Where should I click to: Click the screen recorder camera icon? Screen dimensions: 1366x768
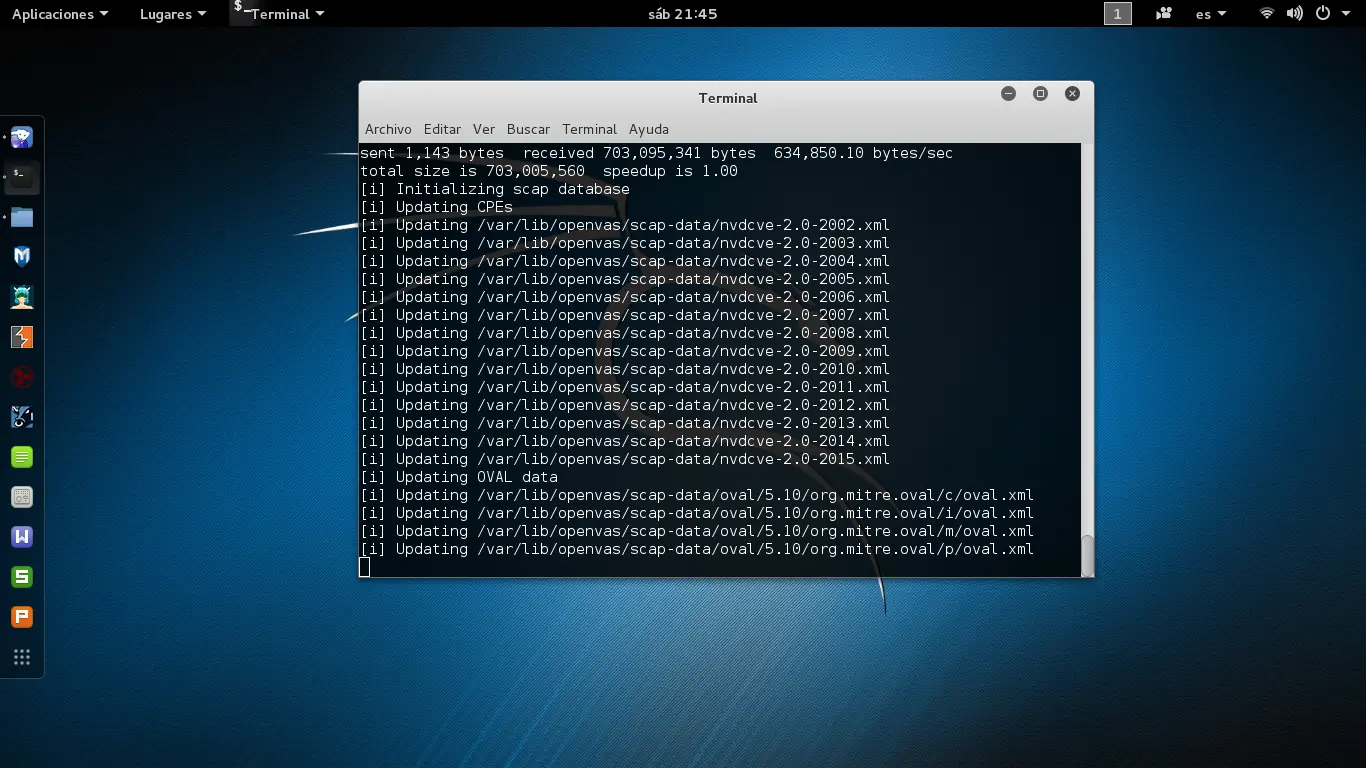point(1164,14)
